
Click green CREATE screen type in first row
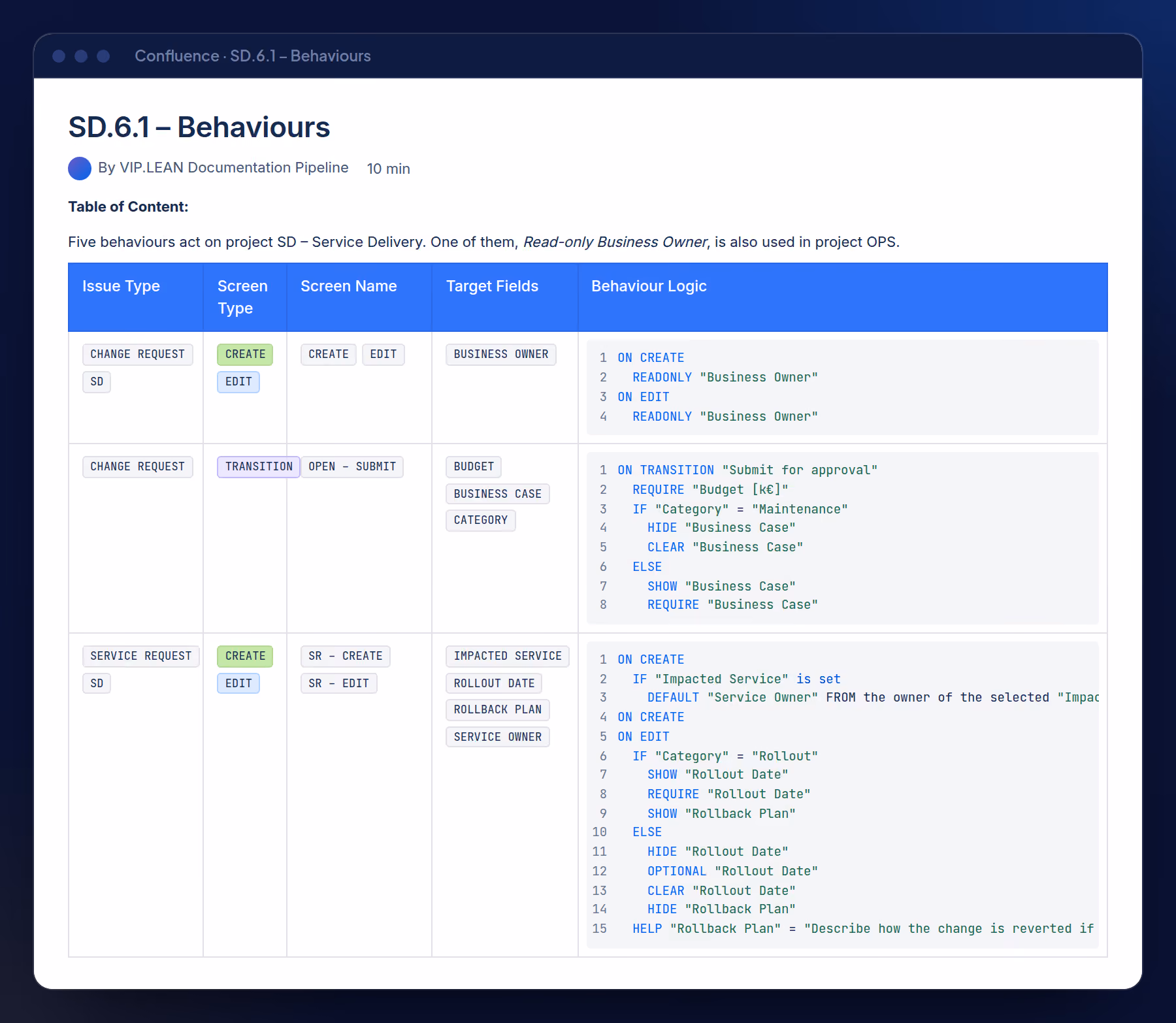pyautogui.click(x=245, y=355)
